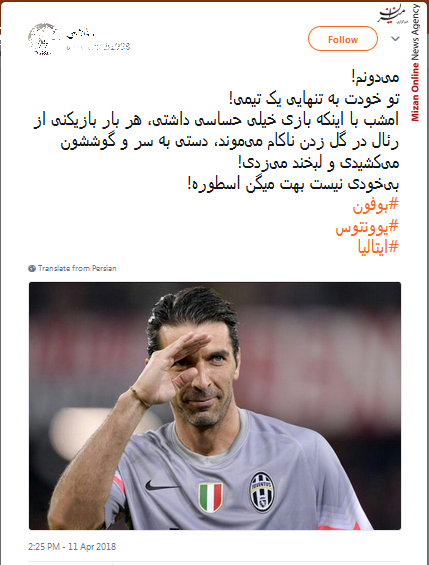429x565 pixels.
Task: Open the #بوفون hashtag
Action: pyautogui.click(x=375, y=205)
